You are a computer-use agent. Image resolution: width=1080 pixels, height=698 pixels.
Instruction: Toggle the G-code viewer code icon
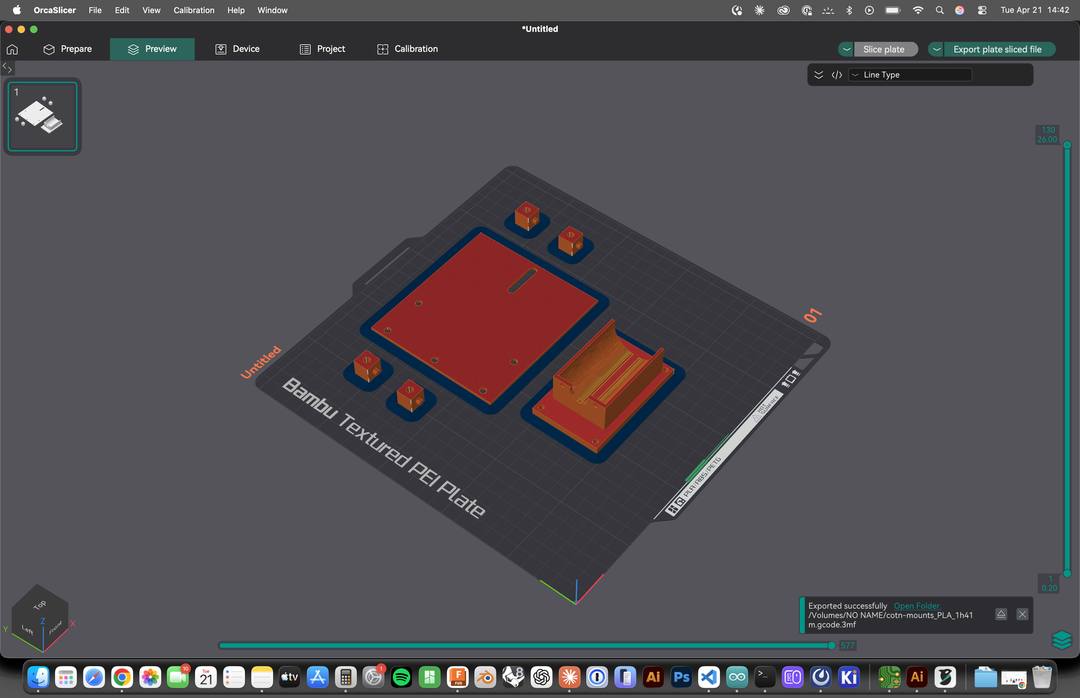pyautogui.click(x=836, y=74)
